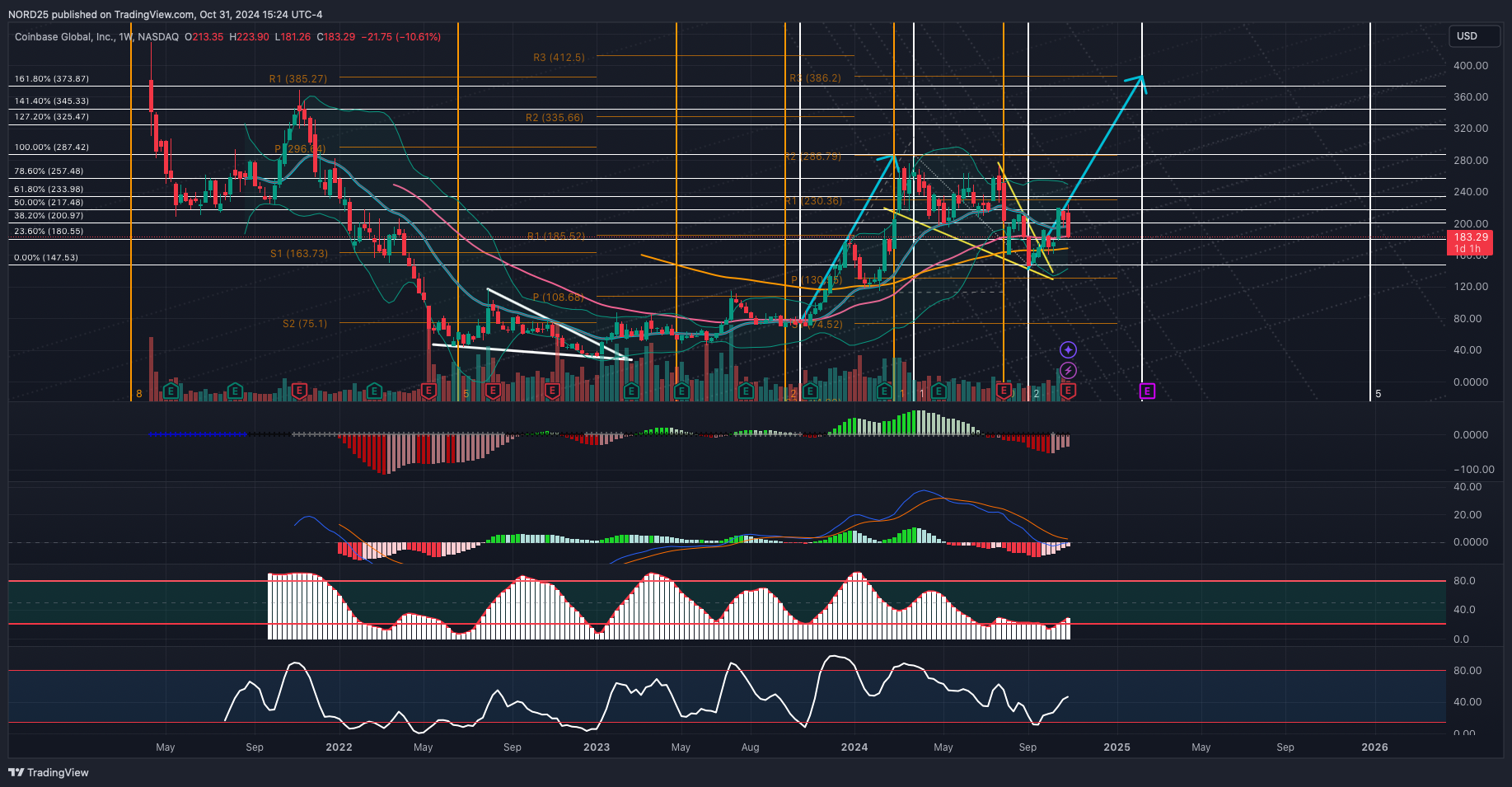
Task: Click the R3 (412.5) pivot label
Action: (559, 58)
